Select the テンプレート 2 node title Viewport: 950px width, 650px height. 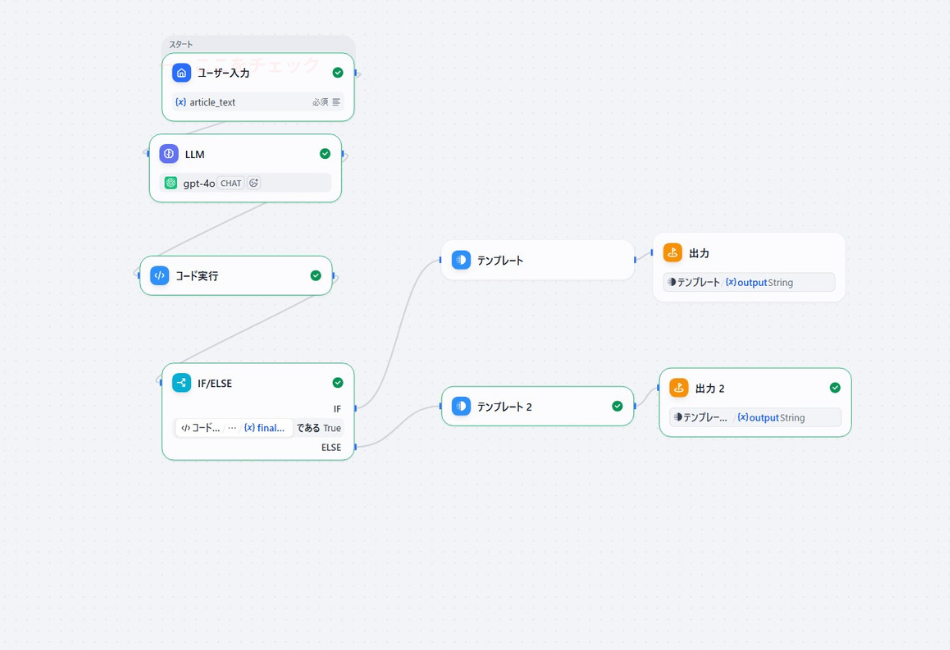point(504,407)
